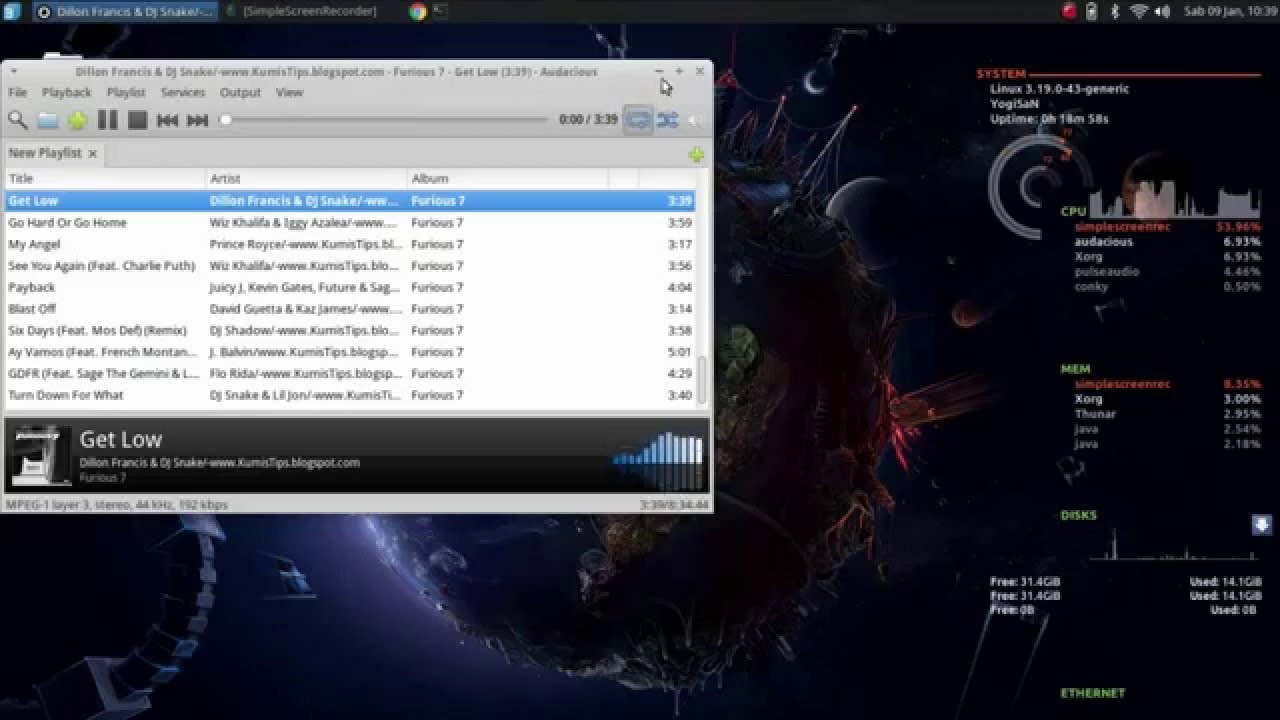
Task: Add a new playlist with green plus
Action: [x=696, y=154]
